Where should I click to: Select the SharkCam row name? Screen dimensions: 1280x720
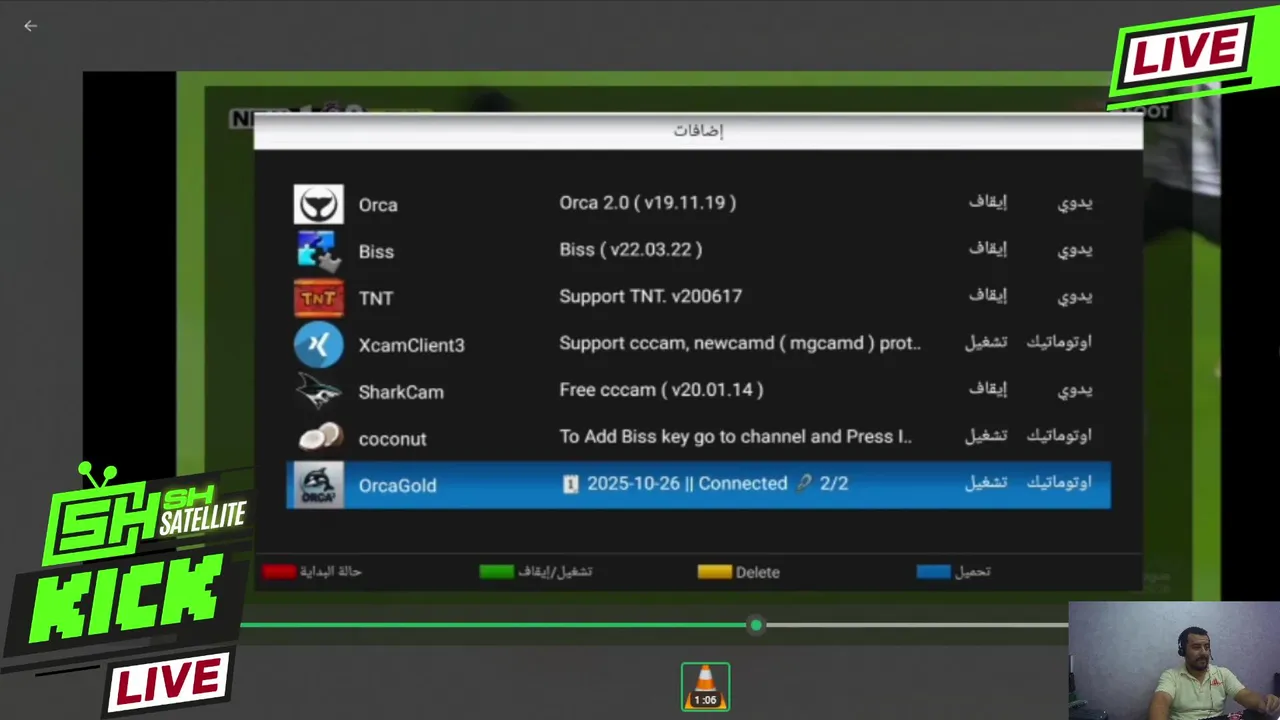401,392
